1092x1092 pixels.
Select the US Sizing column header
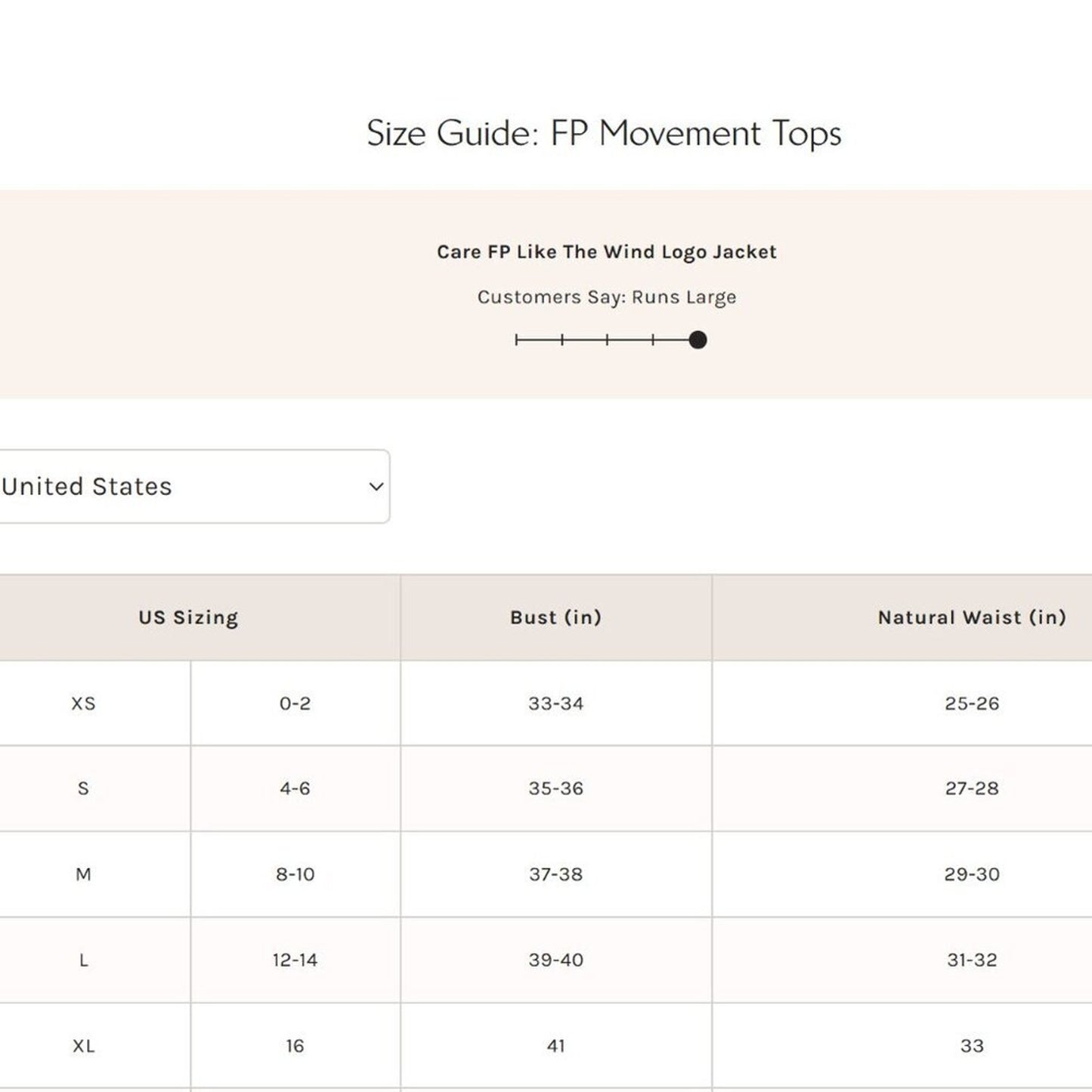186,617
